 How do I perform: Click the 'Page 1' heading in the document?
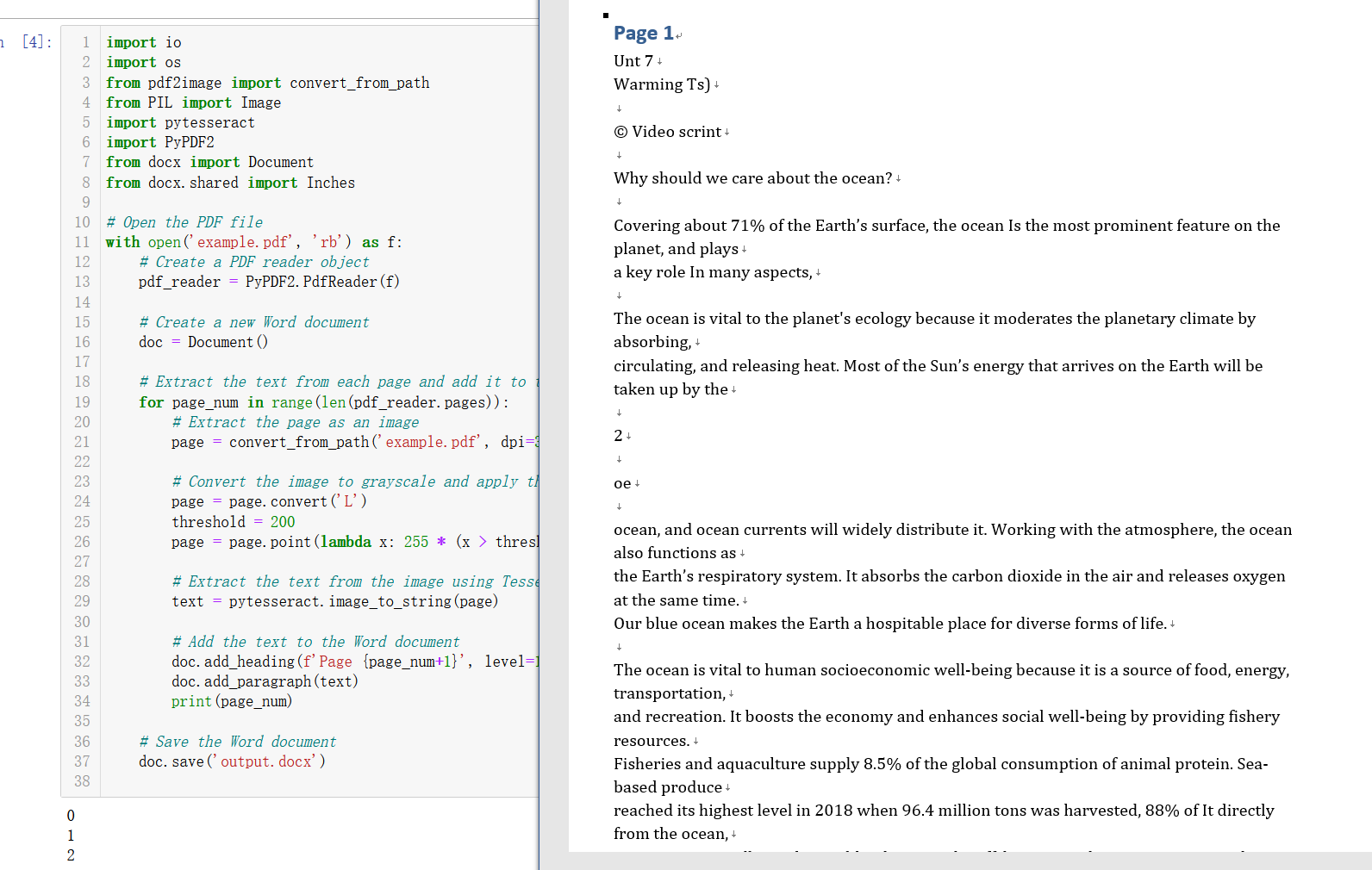[x=644, y=33]
